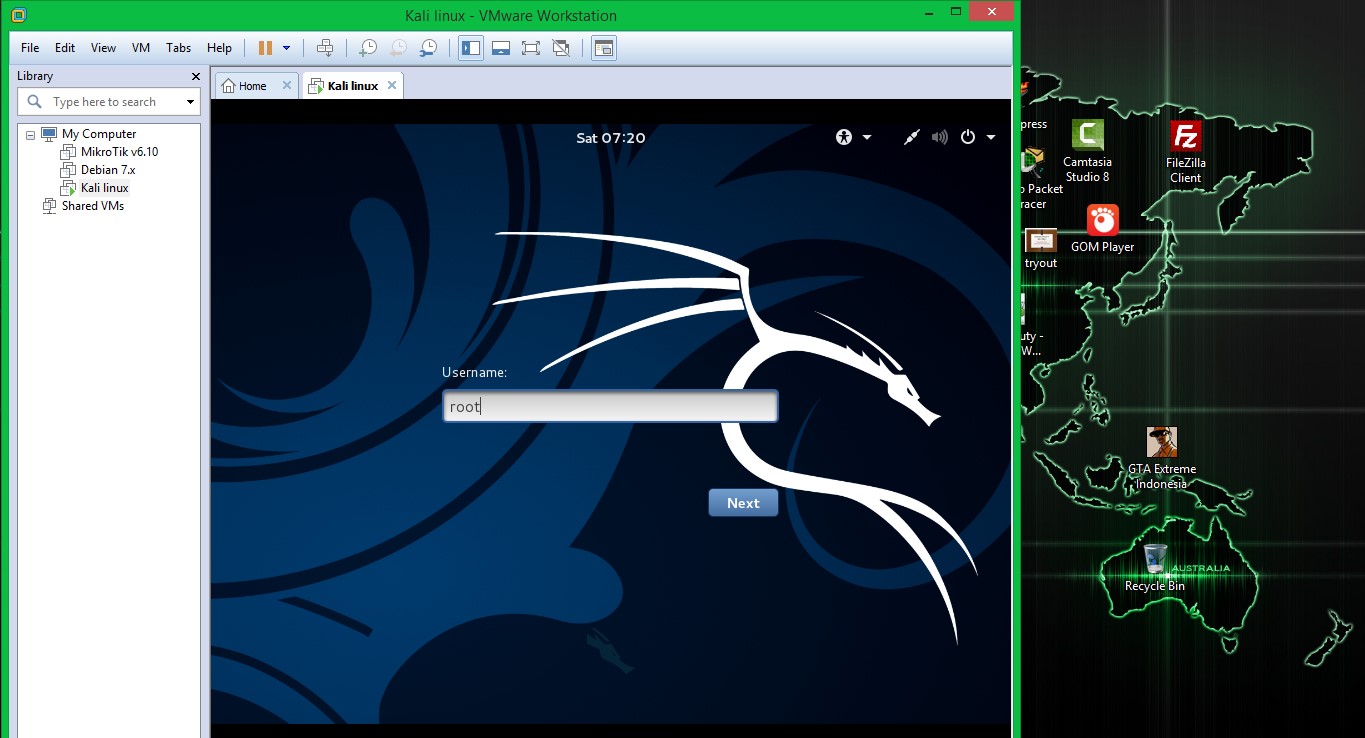Open the accessibility menu icon in Kali

845,137
